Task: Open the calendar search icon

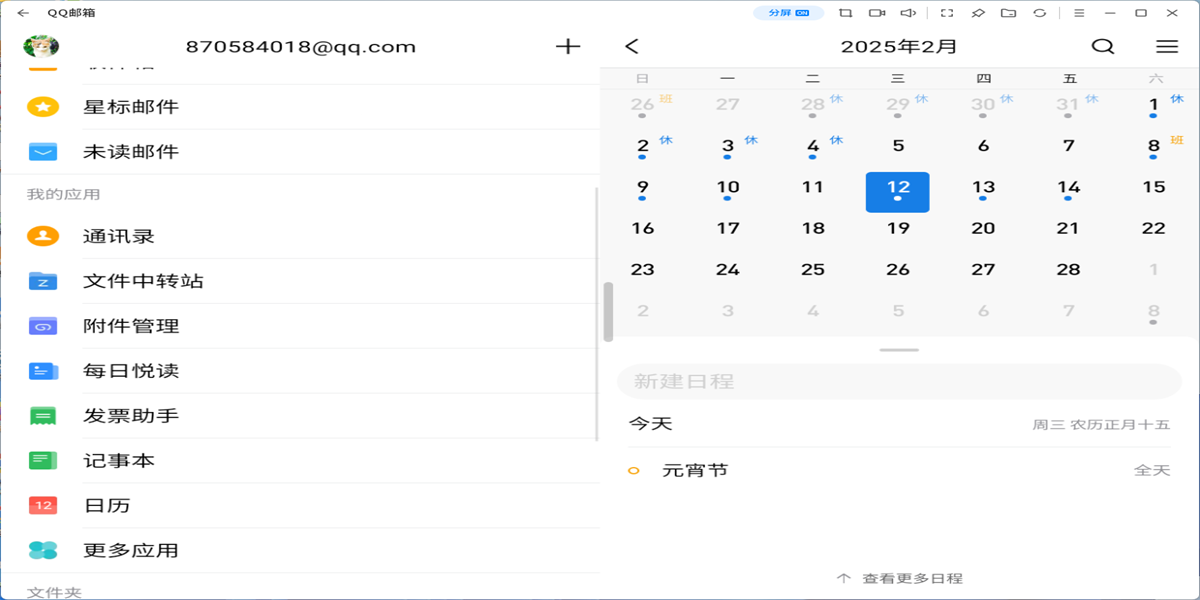Action: (x=1103, y=46)
